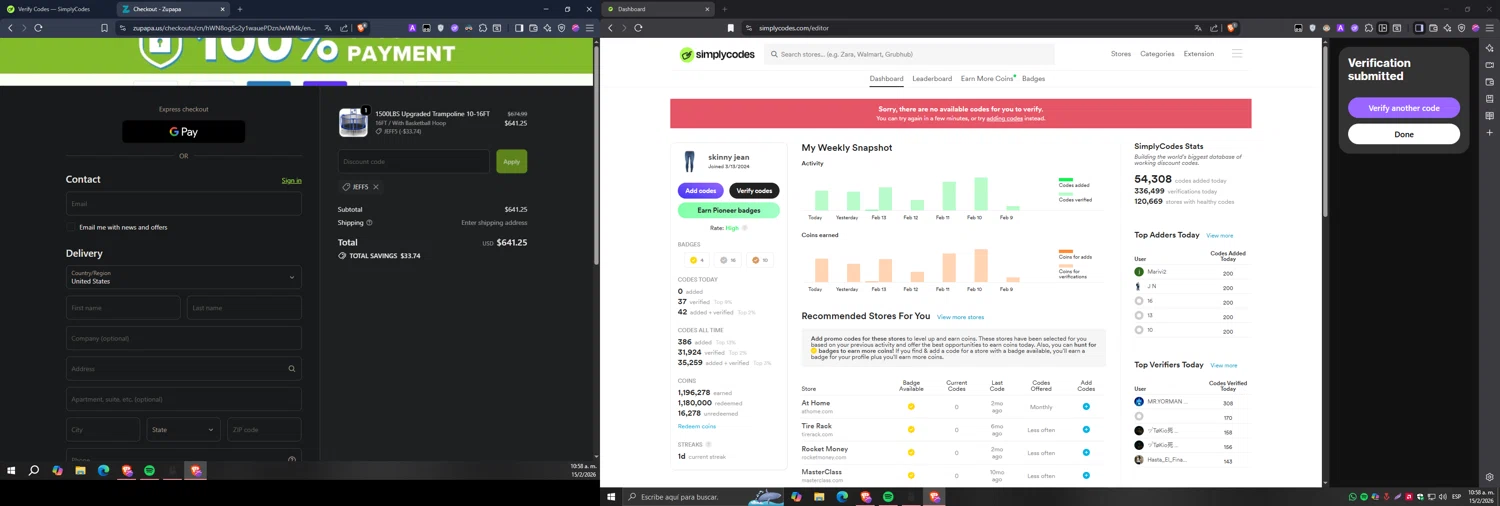Click gold badge icon in At Home row

(x=911, y=407)
